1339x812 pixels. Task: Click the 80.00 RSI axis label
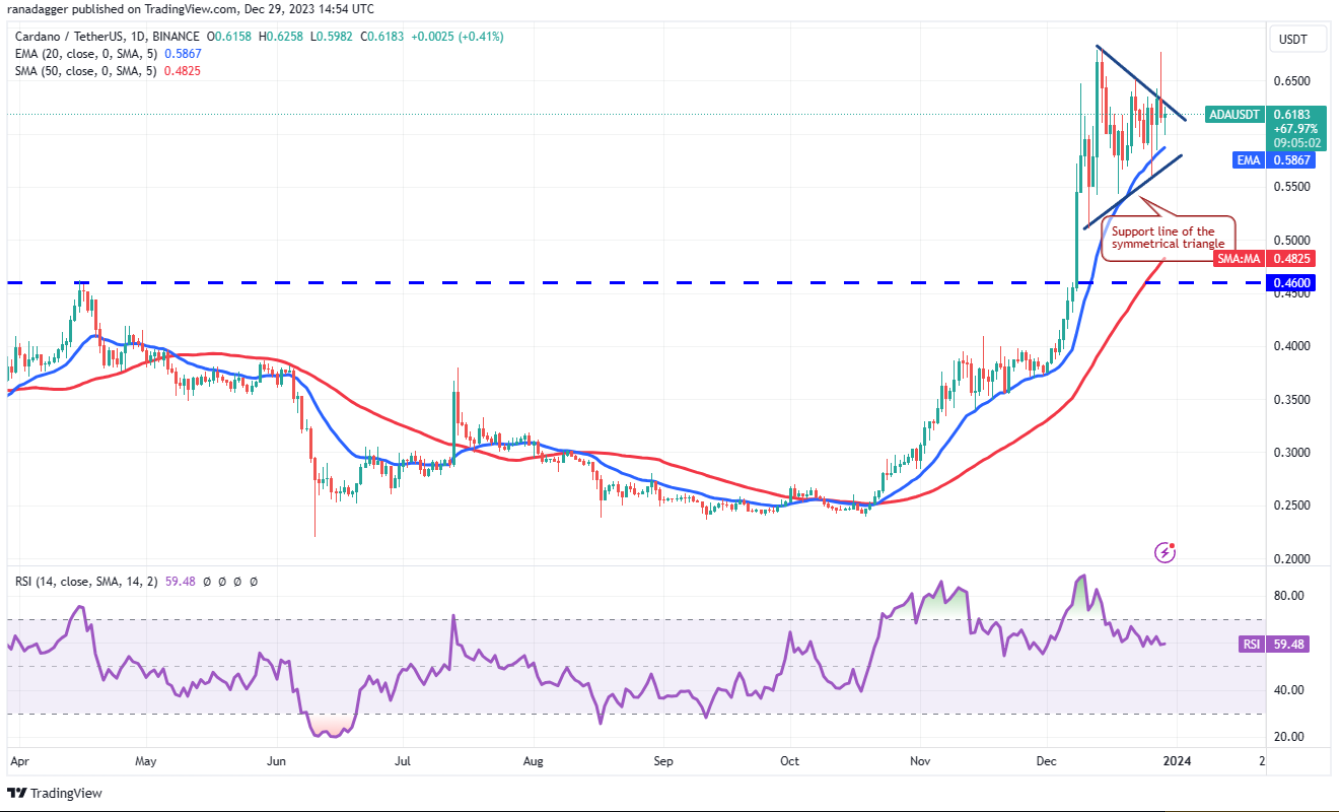(1289, 595)
